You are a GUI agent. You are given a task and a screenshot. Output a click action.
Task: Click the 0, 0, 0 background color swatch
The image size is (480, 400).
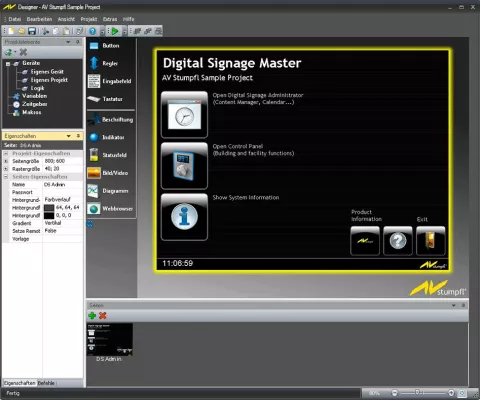49,215
